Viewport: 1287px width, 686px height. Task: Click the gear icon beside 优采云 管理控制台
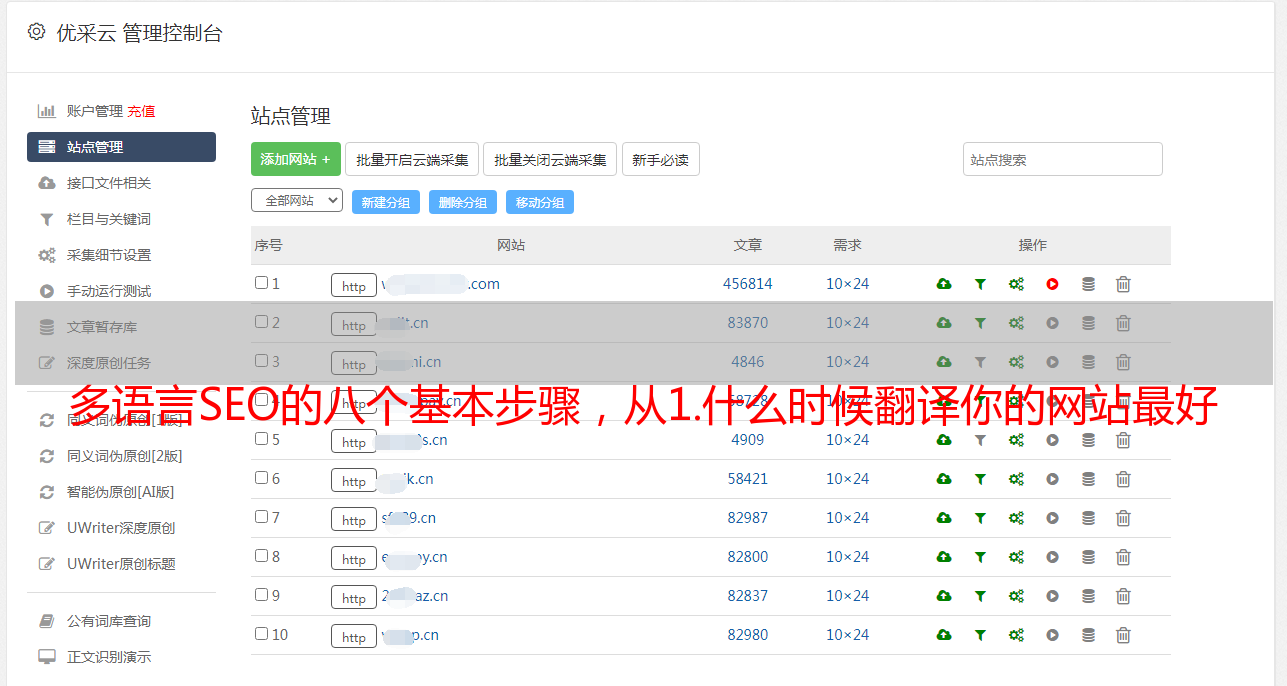(x=37, y=32)
